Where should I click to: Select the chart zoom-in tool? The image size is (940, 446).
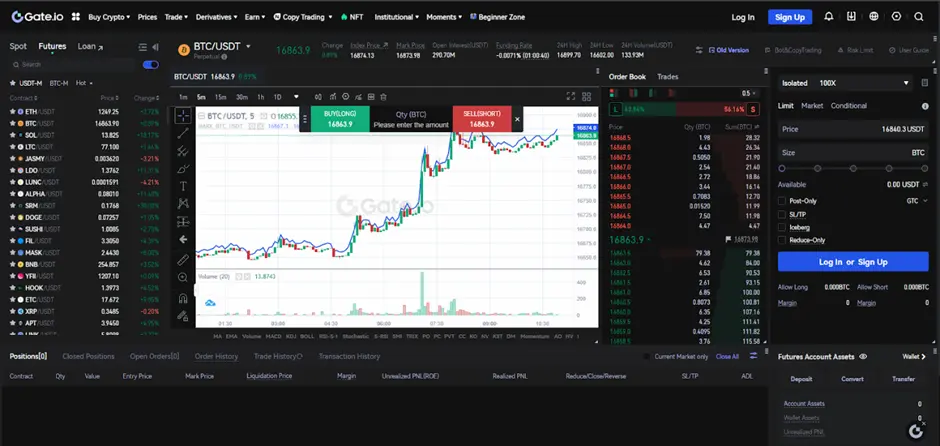click(x=183, y=277)
